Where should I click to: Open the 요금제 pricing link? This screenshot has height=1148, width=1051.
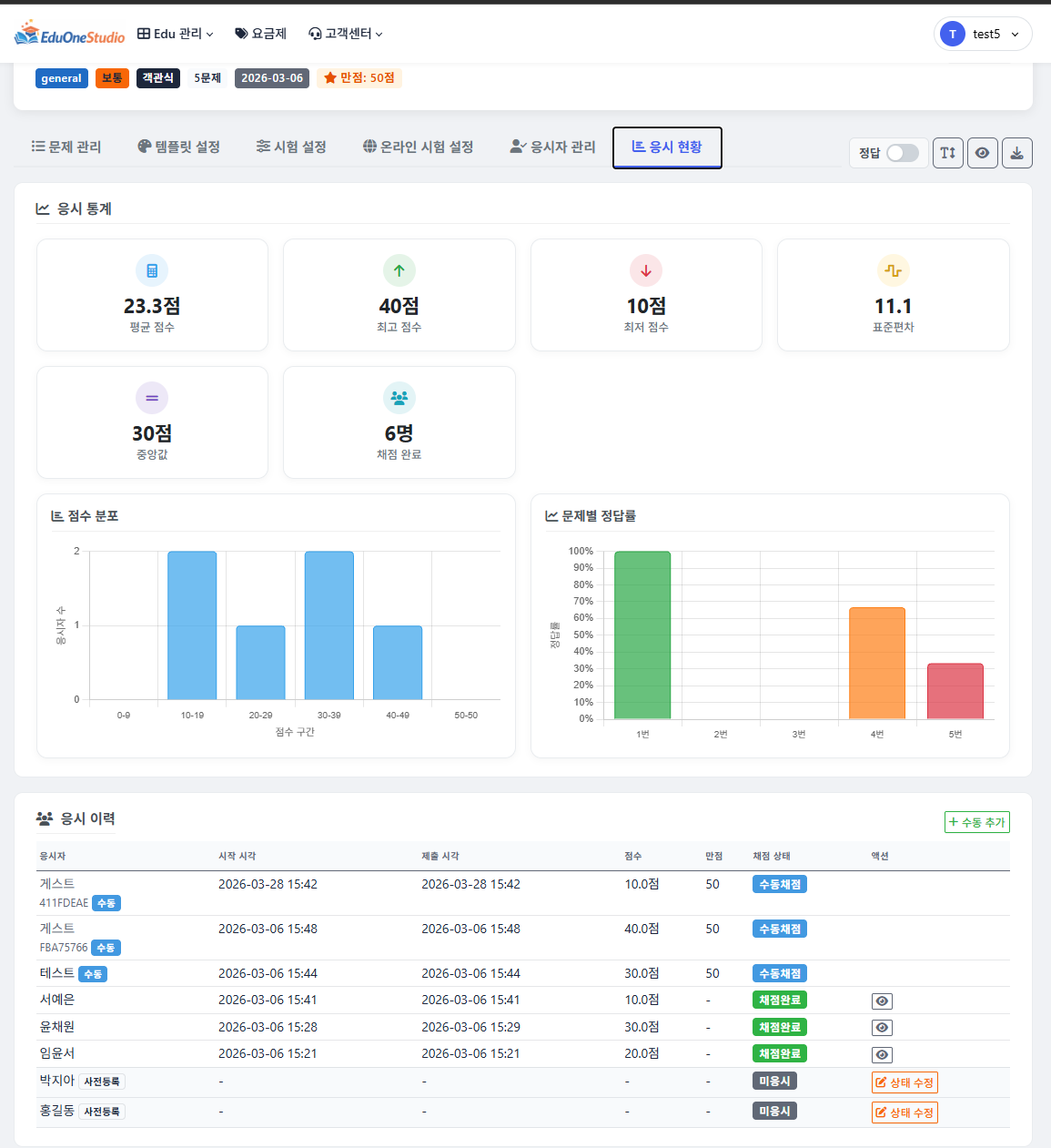261,34
